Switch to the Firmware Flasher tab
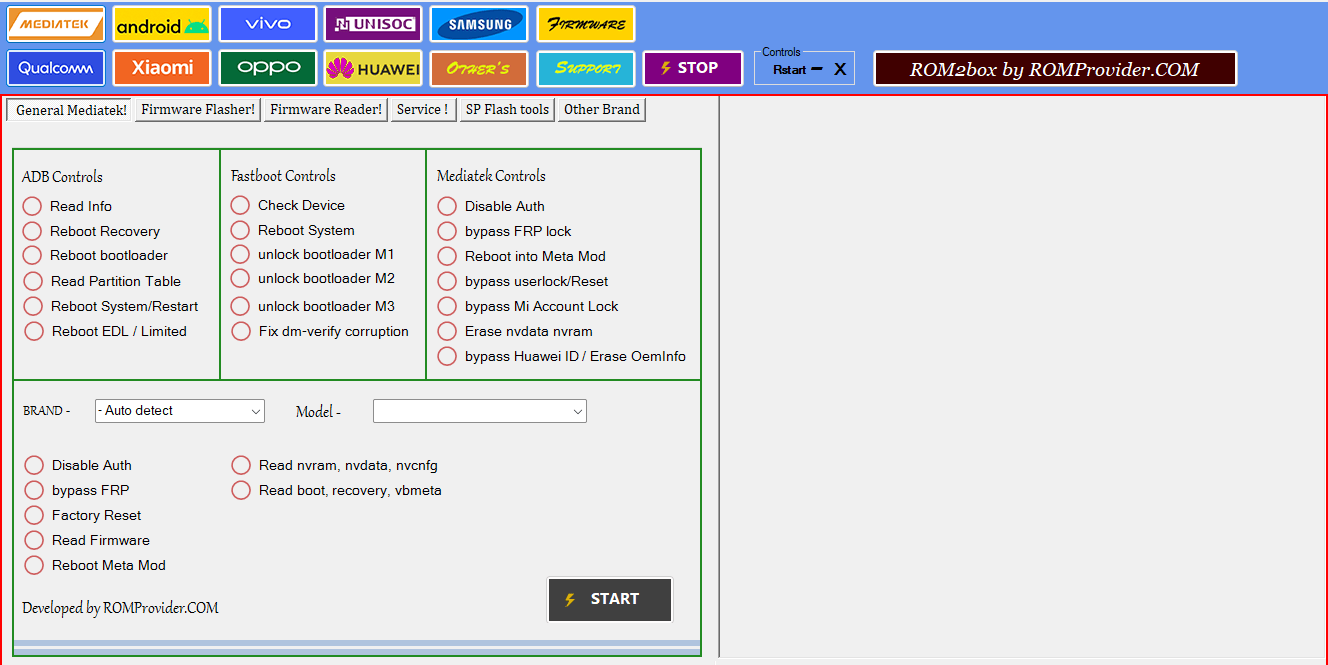 pyautogui.click(x=197, y=109)
